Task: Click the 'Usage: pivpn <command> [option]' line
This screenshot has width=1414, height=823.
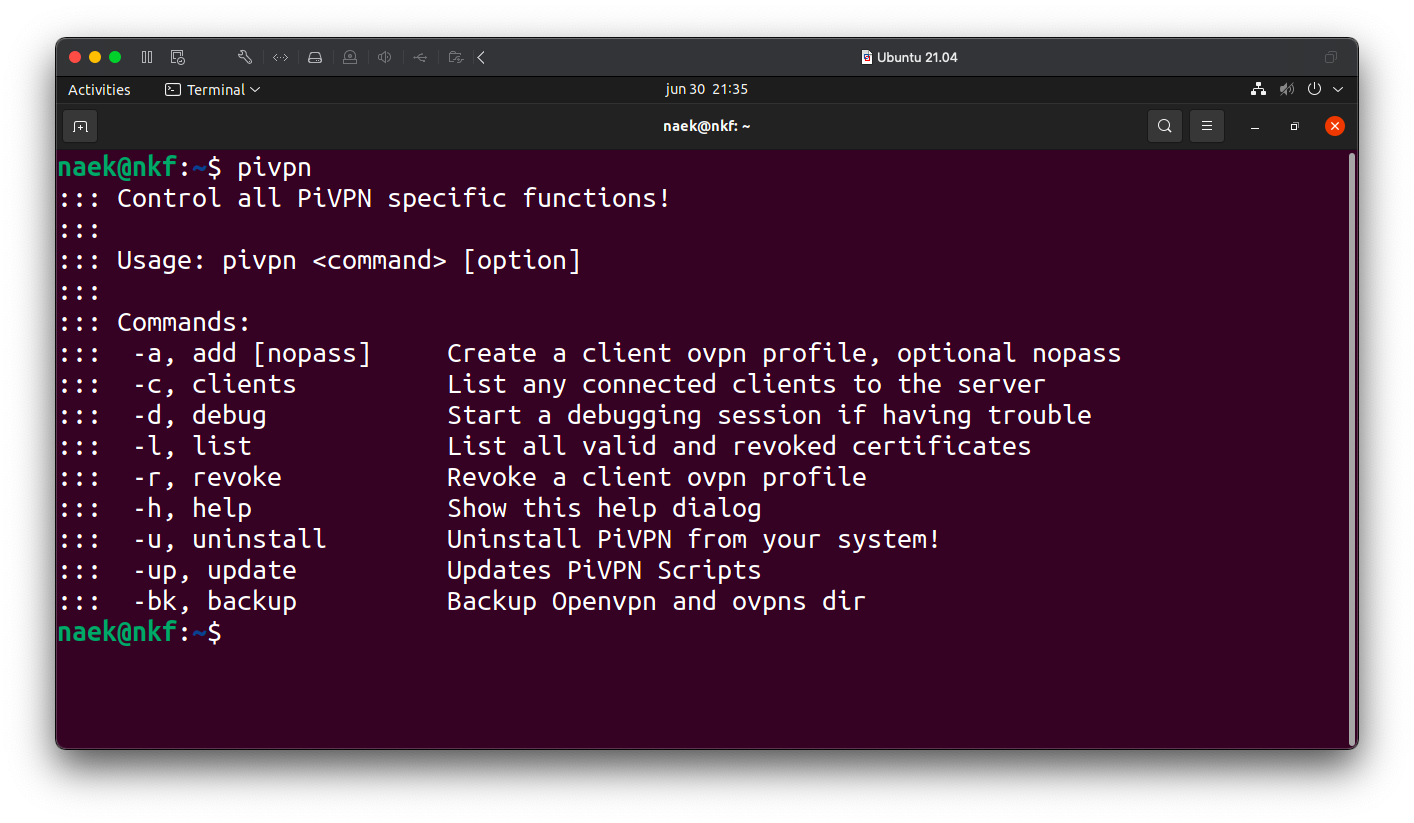Action: click(349, 261)
